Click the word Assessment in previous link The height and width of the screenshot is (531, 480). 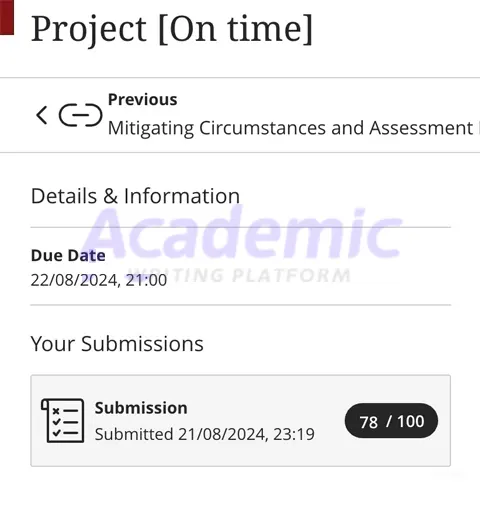tap(421, 128)
